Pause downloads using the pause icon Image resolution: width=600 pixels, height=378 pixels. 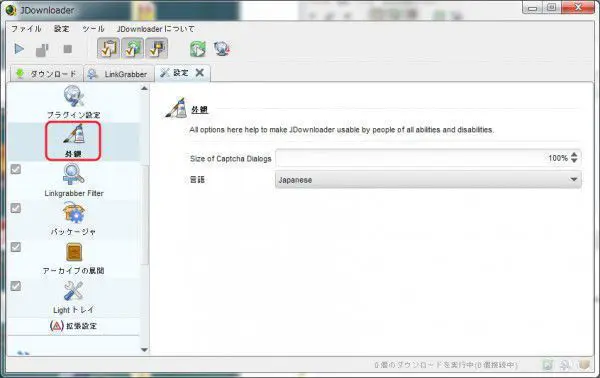pos(42,50)
